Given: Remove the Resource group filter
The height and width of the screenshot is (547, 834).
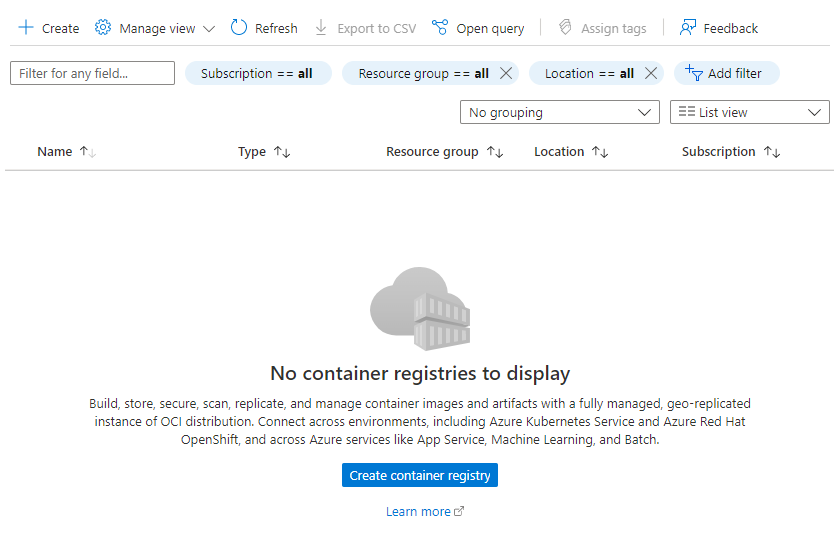Looking at the screenshot, I should point(506,73).
